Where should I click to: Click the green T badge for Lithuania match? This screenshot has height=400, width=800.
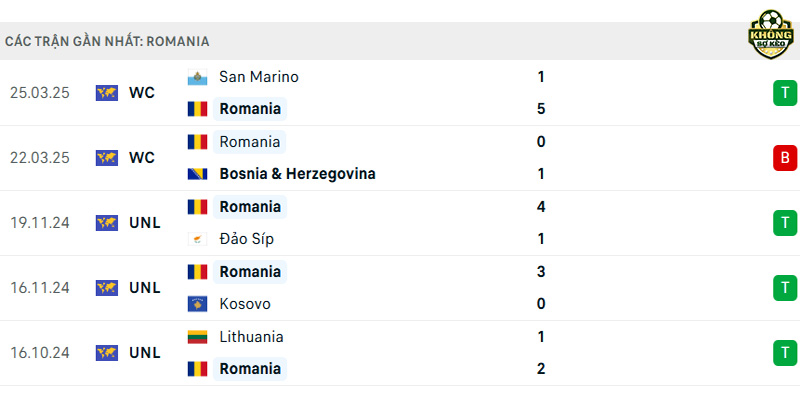pos(785,353)
